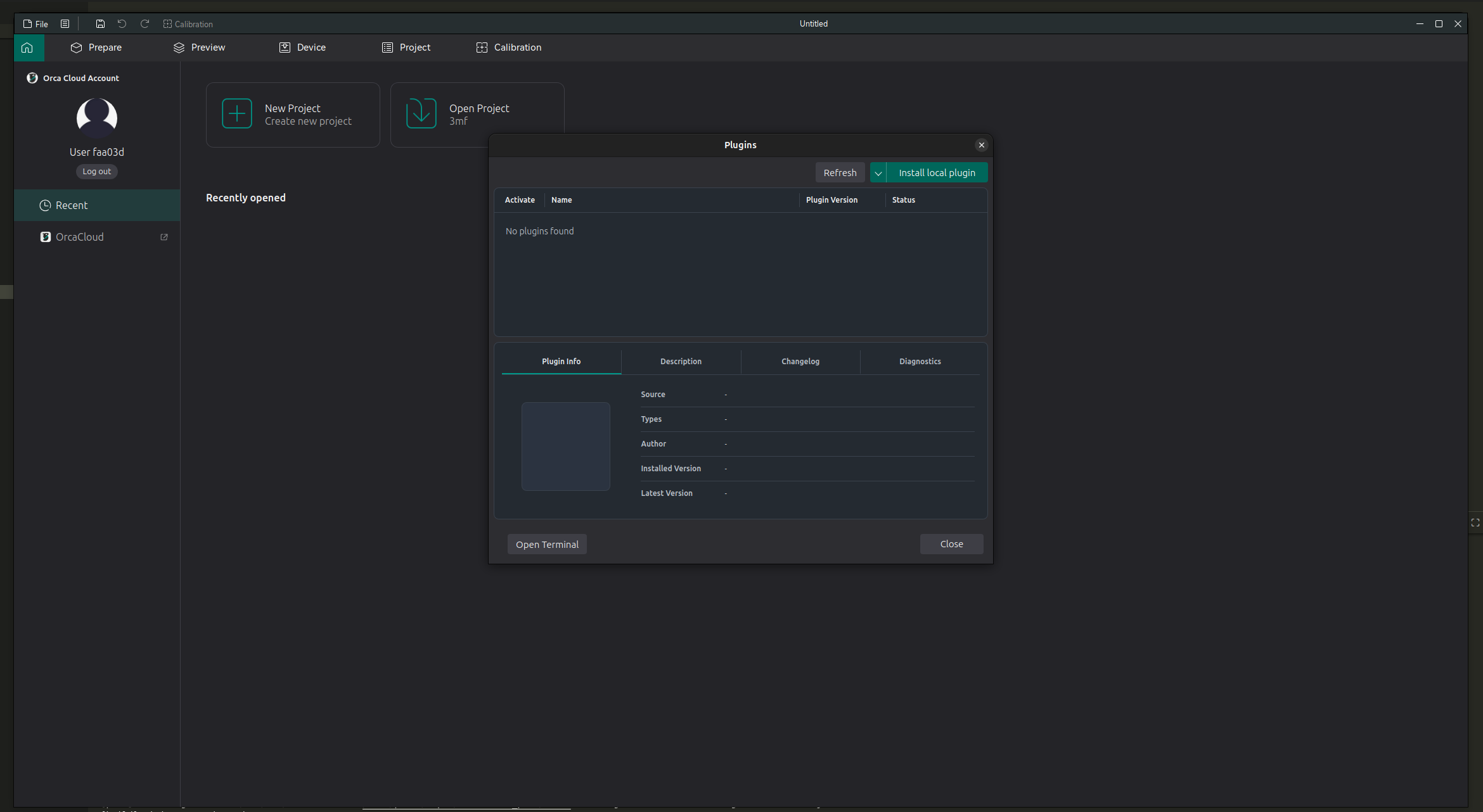Image resolution: width=1483 pixels, height=812 pixels.
Task: Click the 'Recently opened' heading
Action: pos(246,198)
